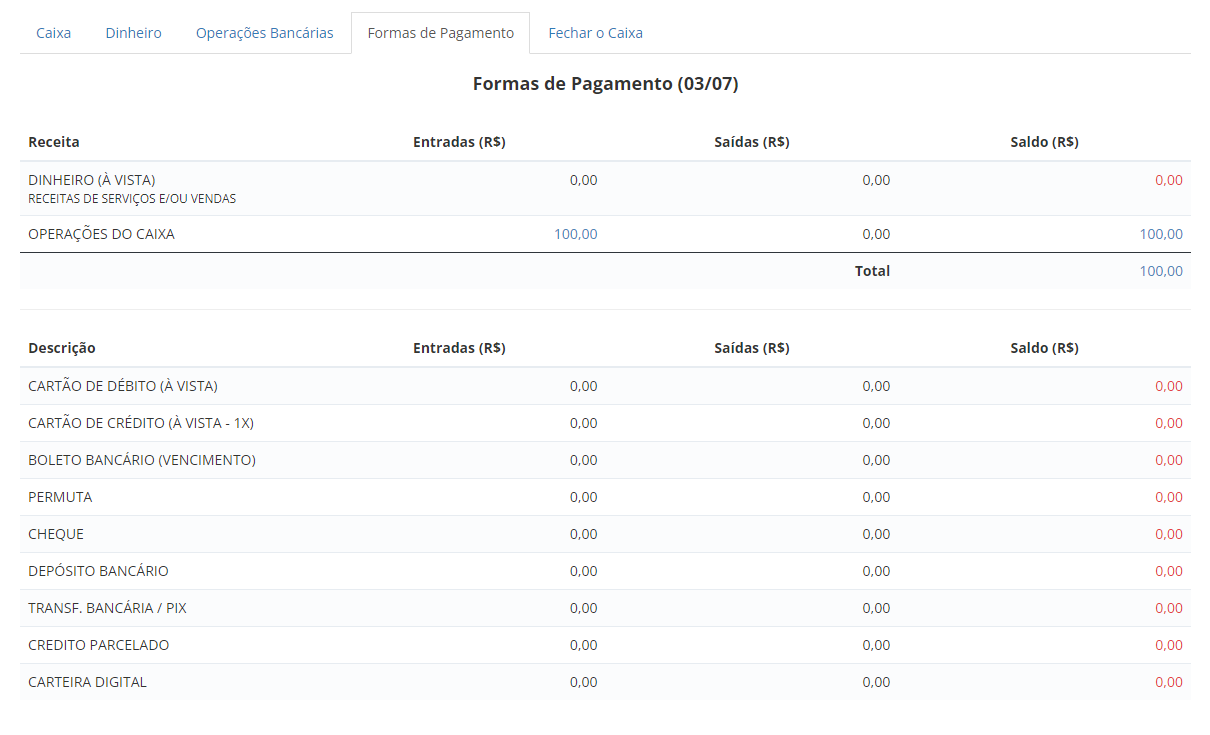This screenshot has height=735, width=1210.
Task: Select the CARTEIRA DIGITAL row label
Action: click(87, 682)
